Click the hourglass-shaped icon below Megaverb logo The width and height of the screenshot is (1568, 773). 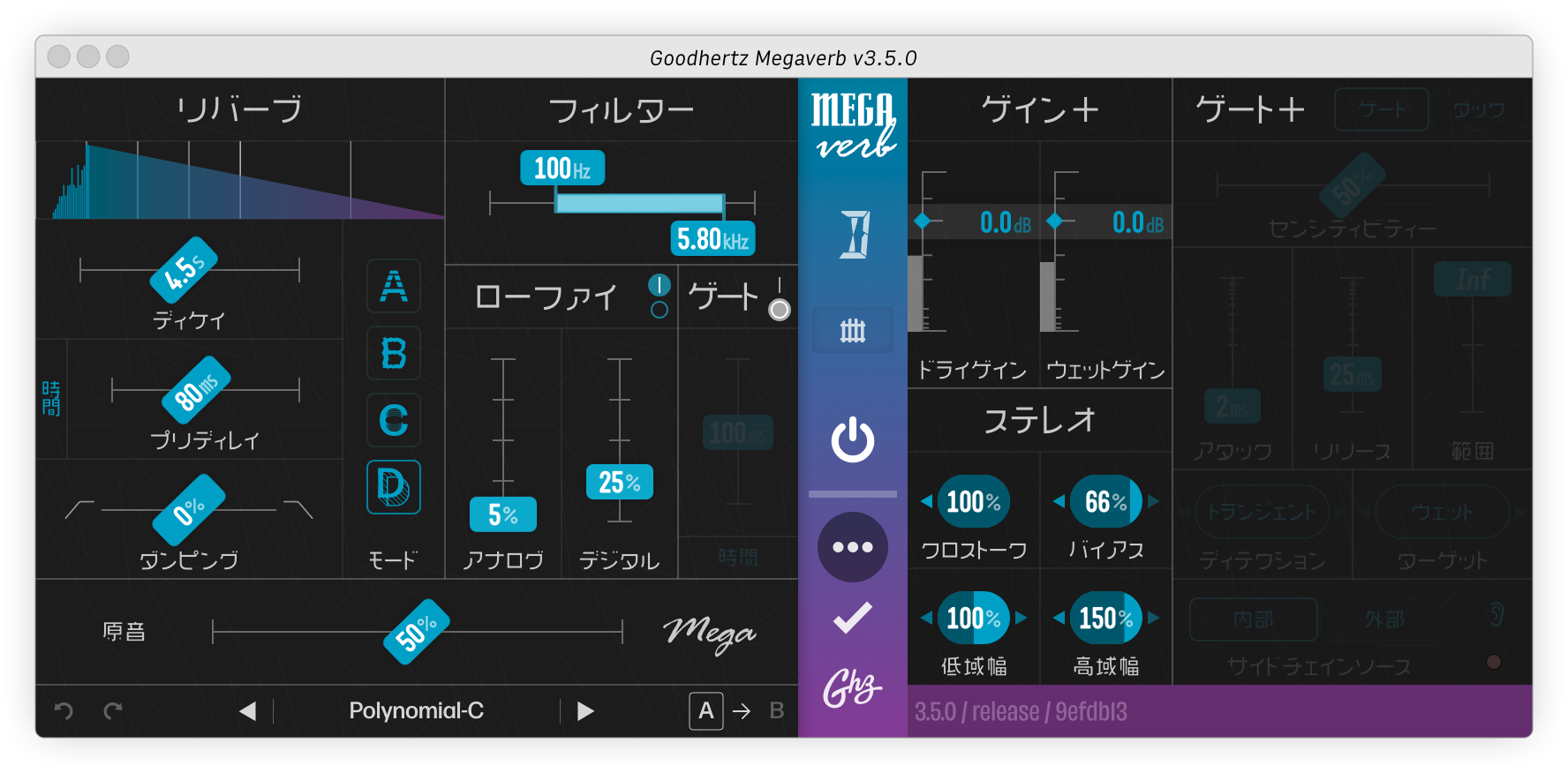pyautogui.click(x=854, y=235)
